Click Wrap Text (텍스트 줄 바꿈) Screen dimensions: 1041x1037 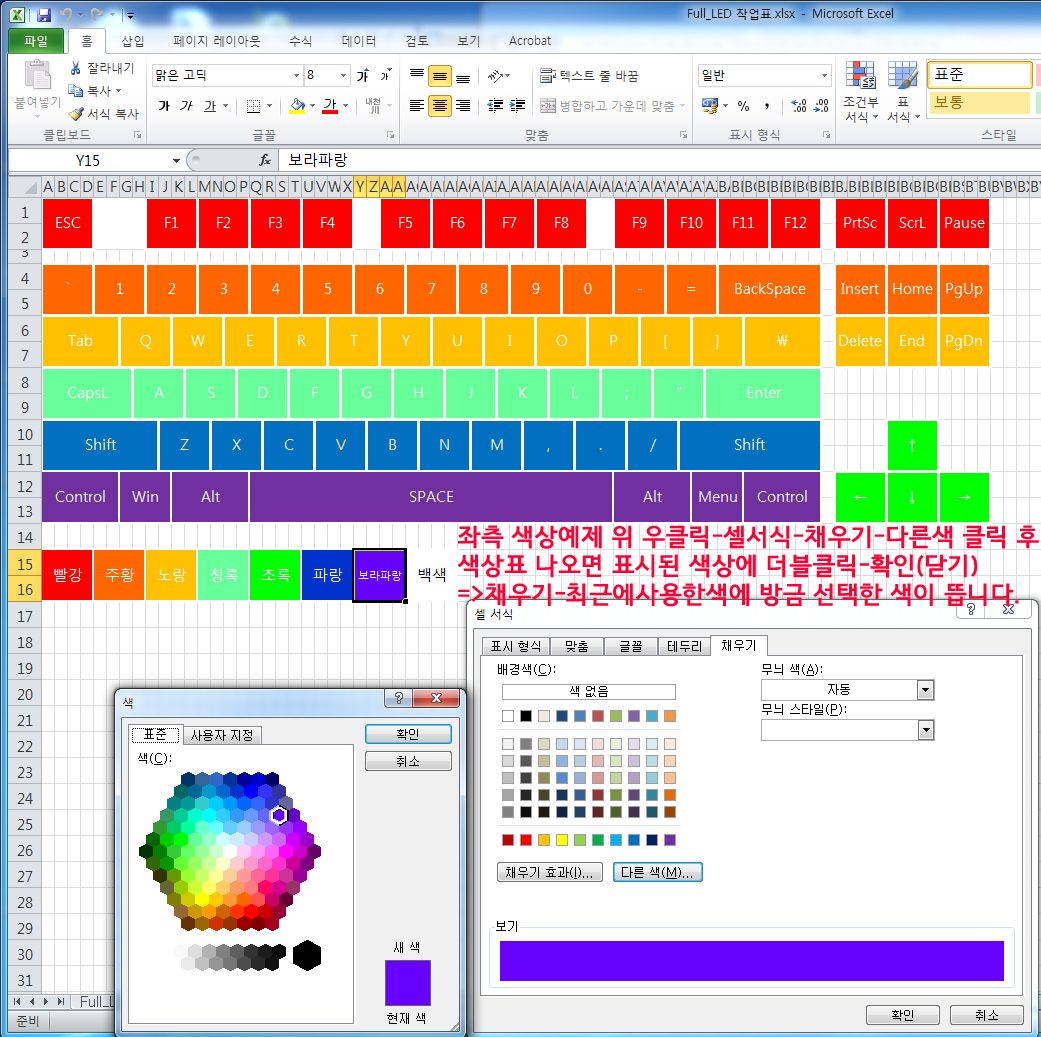(x=589, y=76)
